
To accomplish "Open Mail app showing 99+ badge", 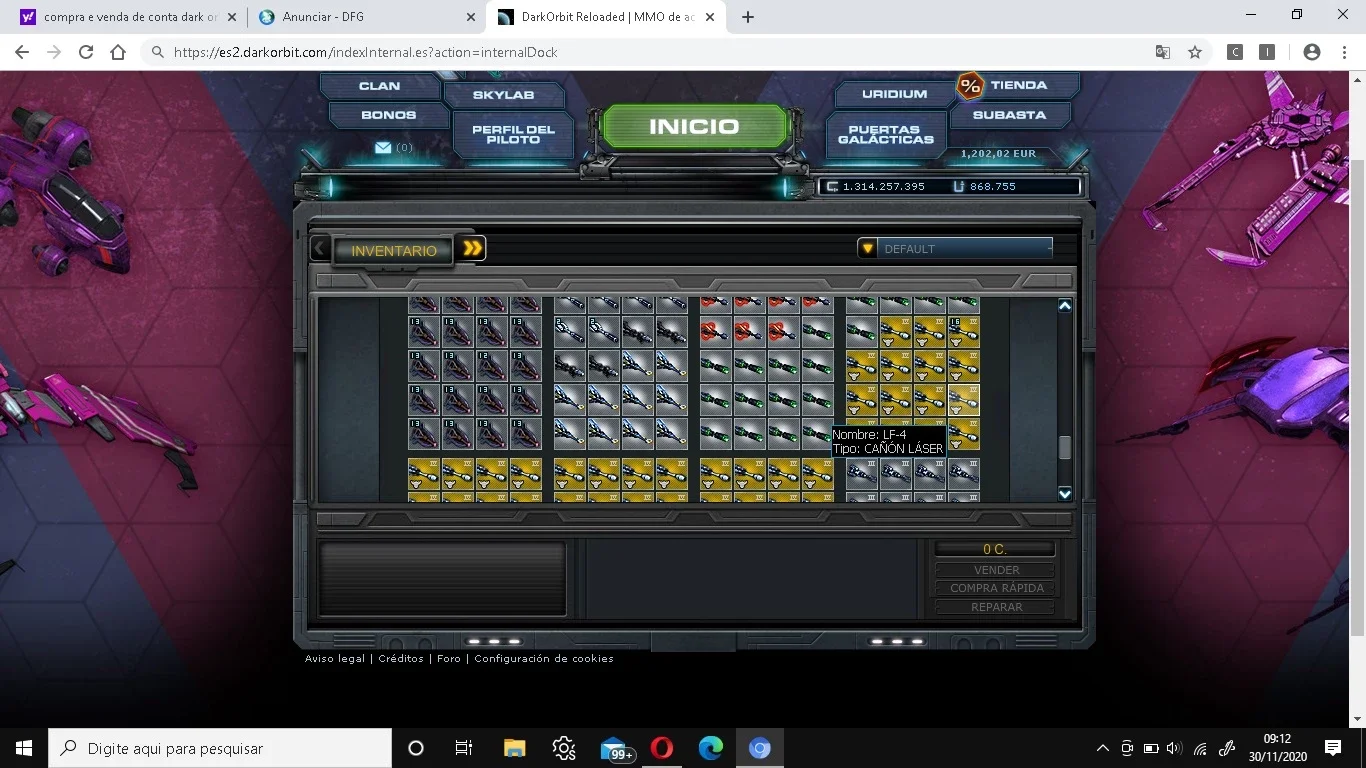I will pyautogui.click(x=616, y=749).
